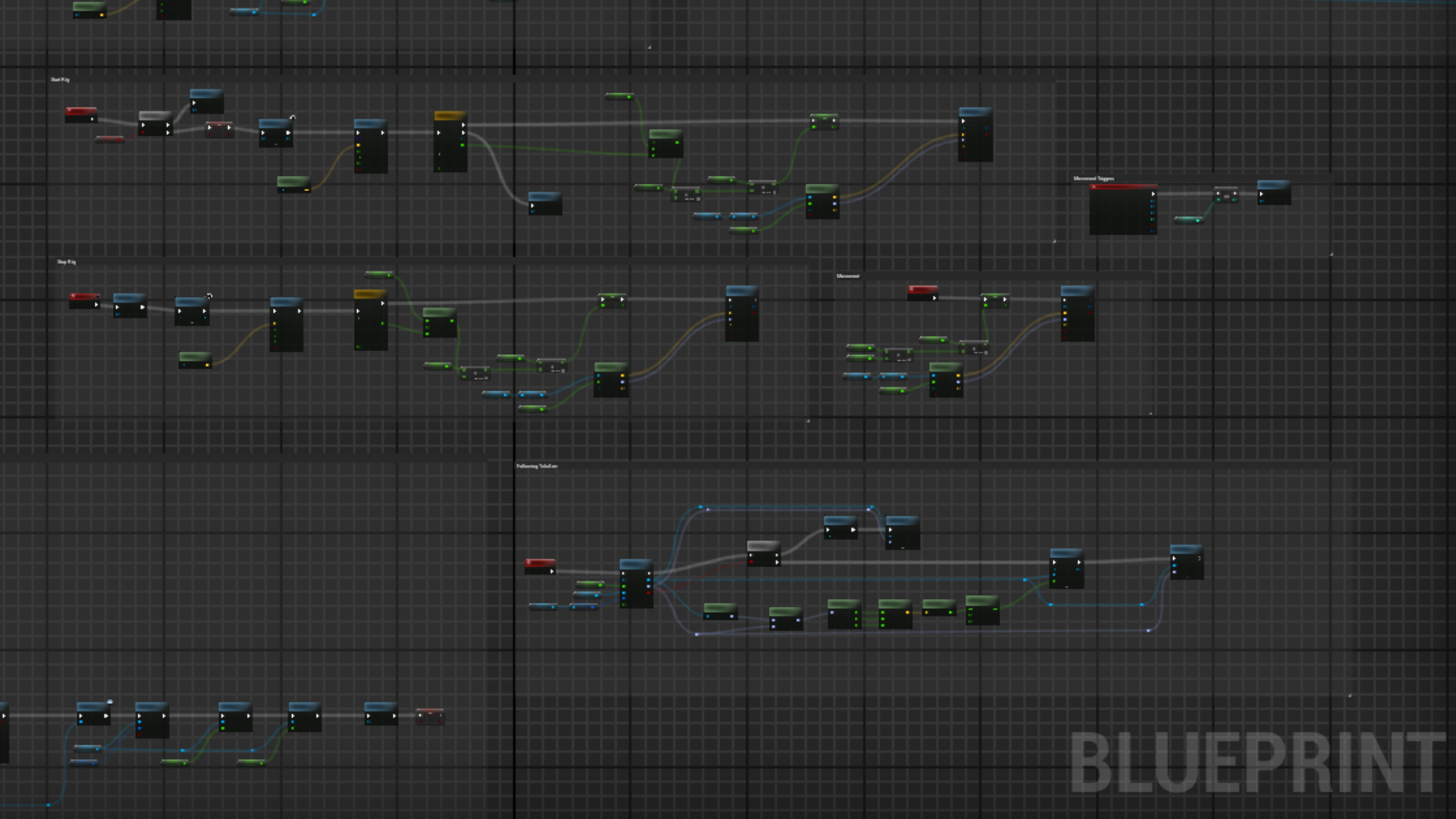Select the small branch node after Movement's red event

[994, 300]
